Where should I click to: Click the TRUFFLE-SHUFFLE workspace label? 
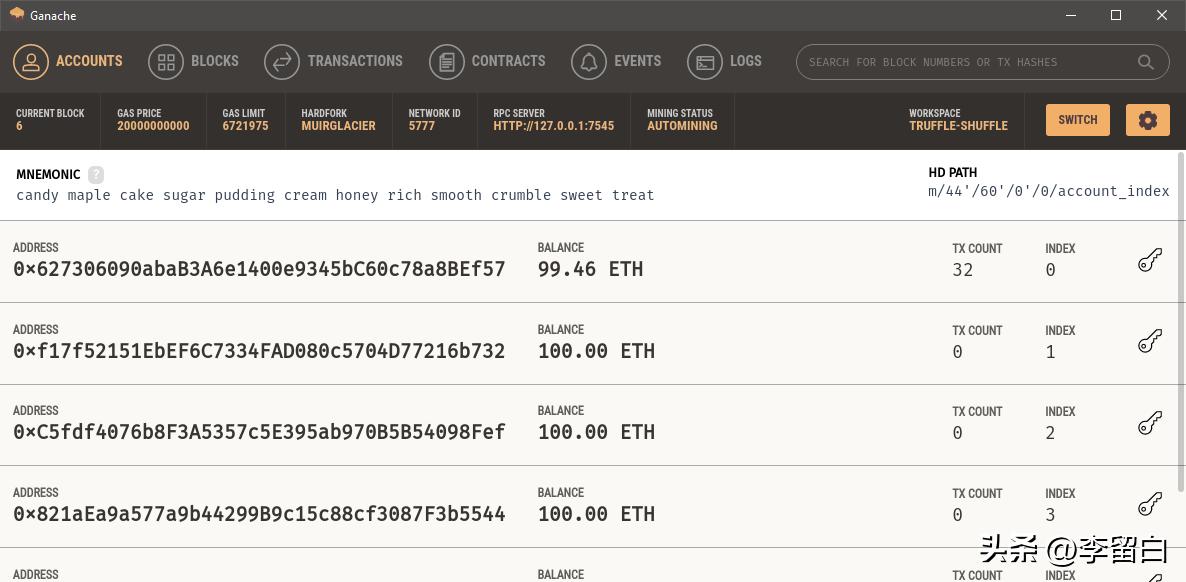tap(958, 126)
